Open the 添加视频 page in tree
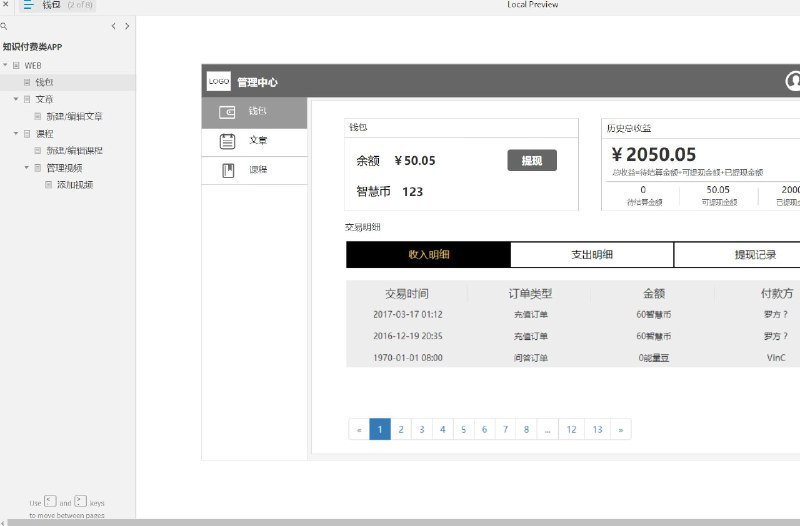 tap(75, 185)
